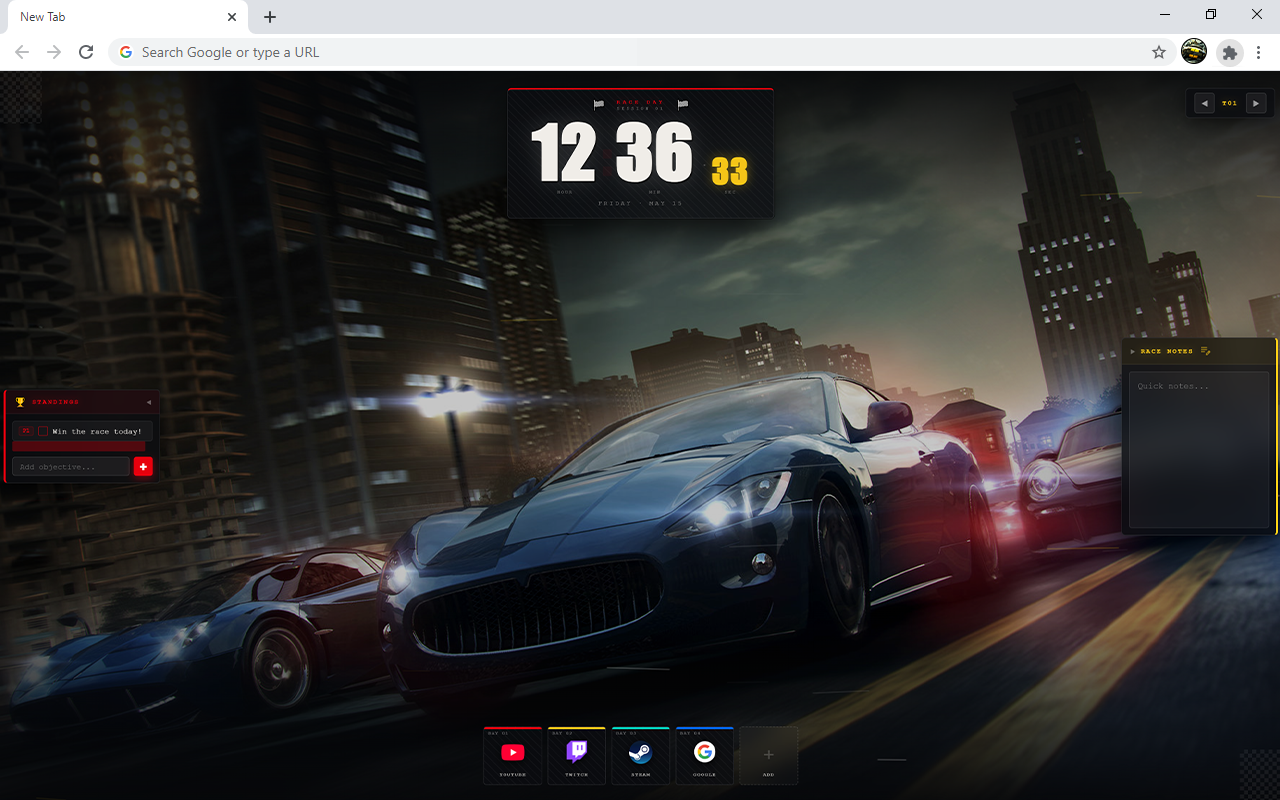Click the gold trophy icon in Standings
This screenshot has width=1280, height=800.
point(20,402)
